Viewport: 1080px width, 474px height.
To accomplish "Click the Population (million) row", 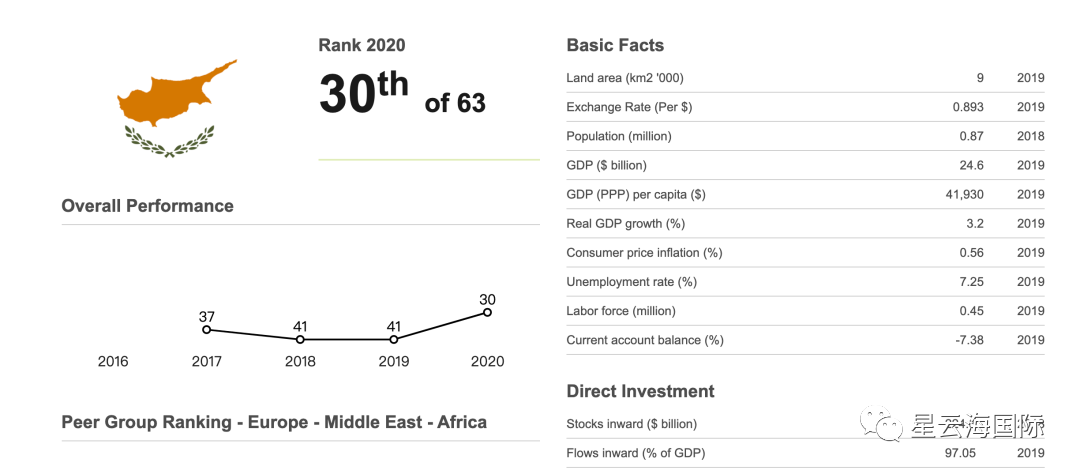I will (619, 136).
